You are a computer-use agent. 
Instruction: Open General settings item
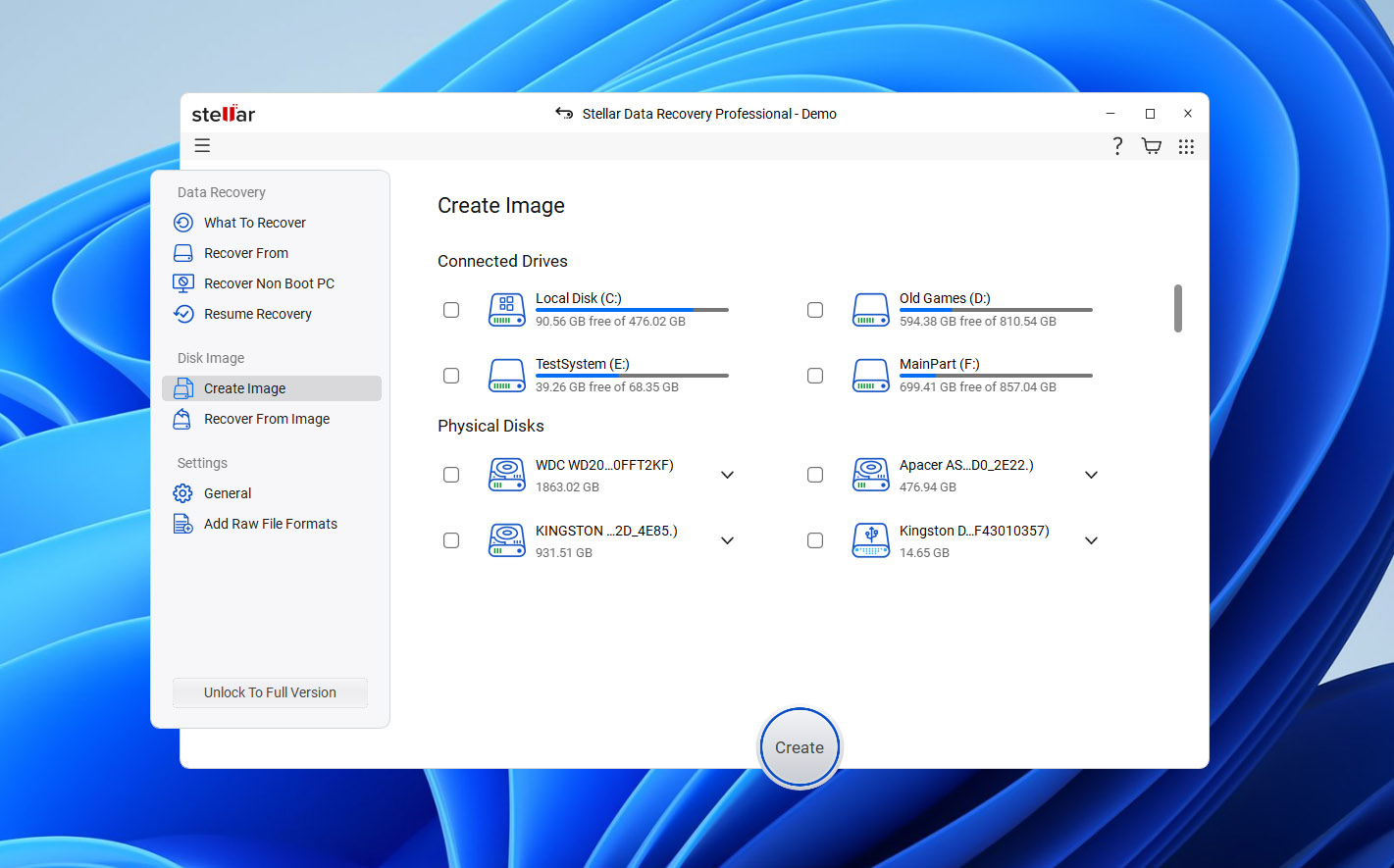[228, 493]
